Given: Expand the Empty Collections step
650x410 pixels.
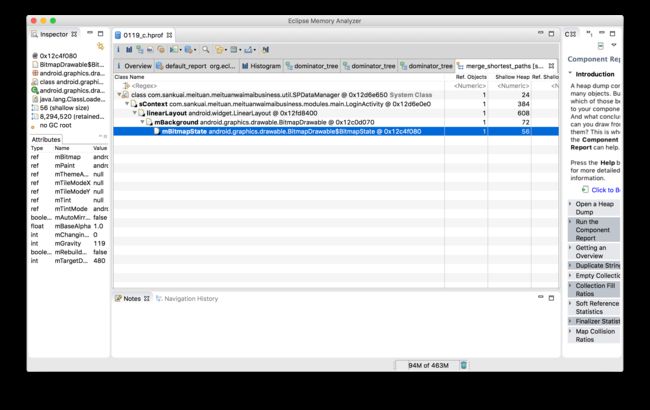Looking at the screenshot, I should [570, 275].
